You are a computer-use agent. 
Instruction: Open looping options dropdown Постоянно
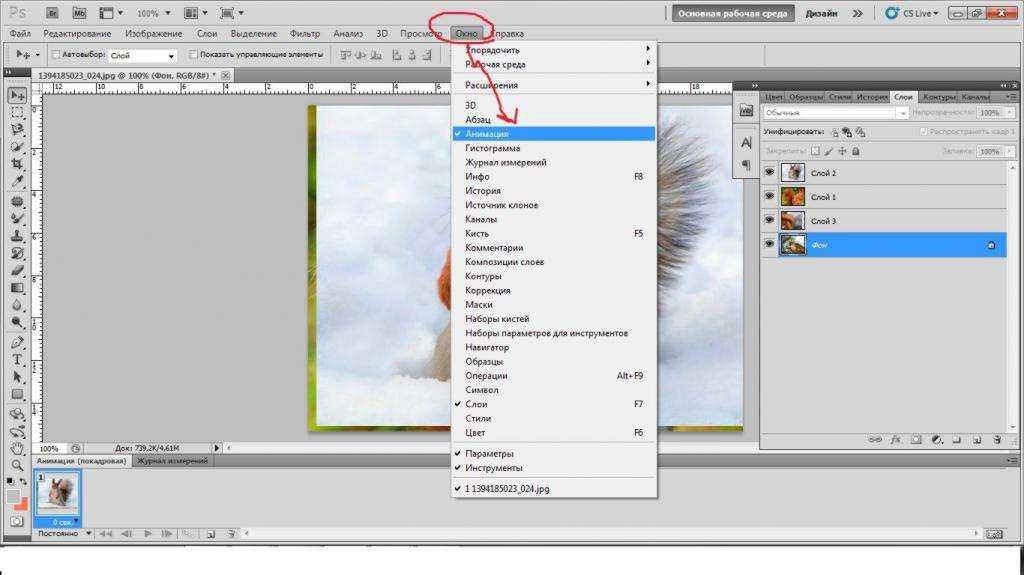[x=63, y=534]
